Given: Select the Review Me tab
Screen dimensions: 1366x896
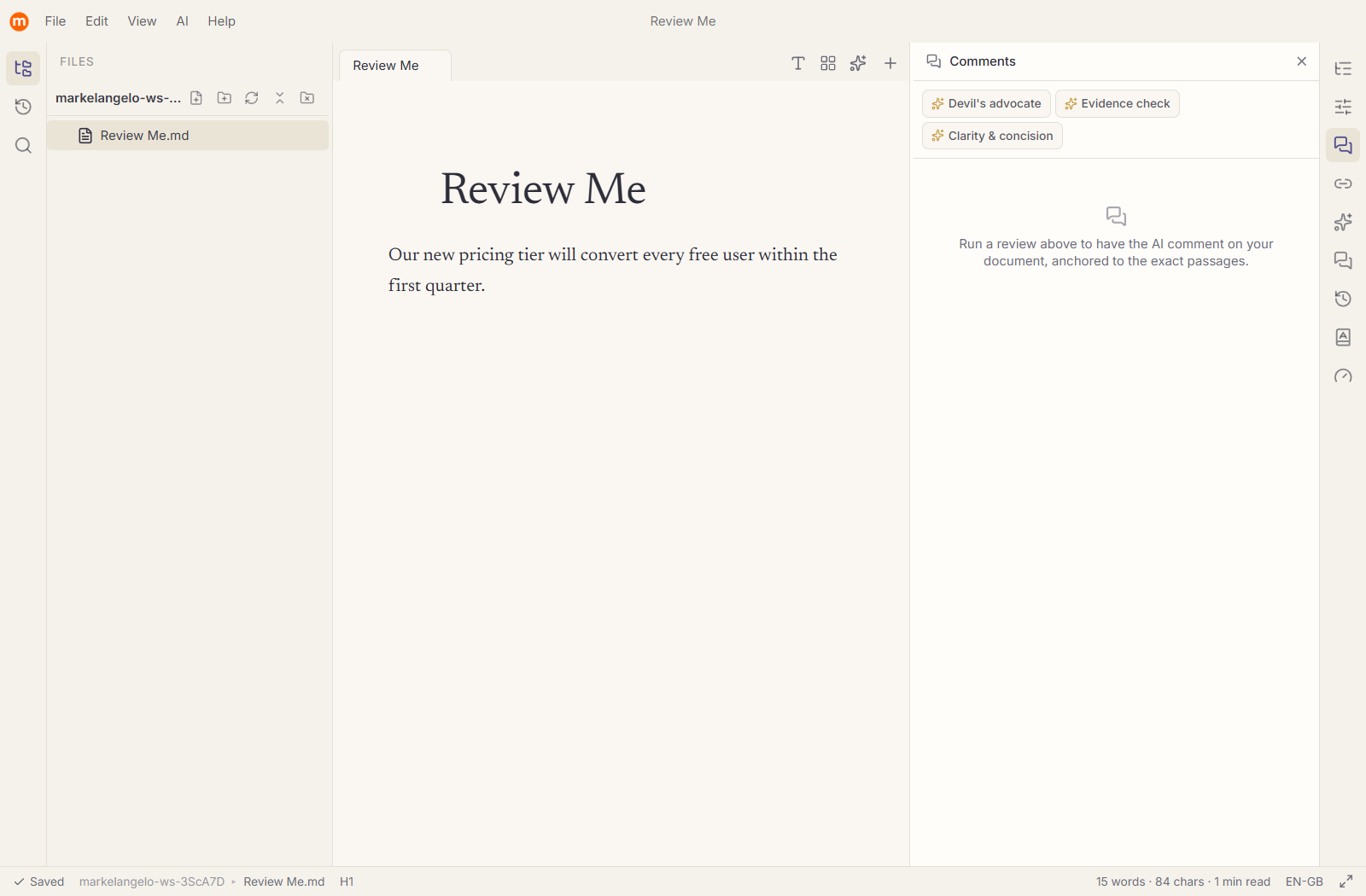Looking at the screenshot, I should (x=394, y=66).
